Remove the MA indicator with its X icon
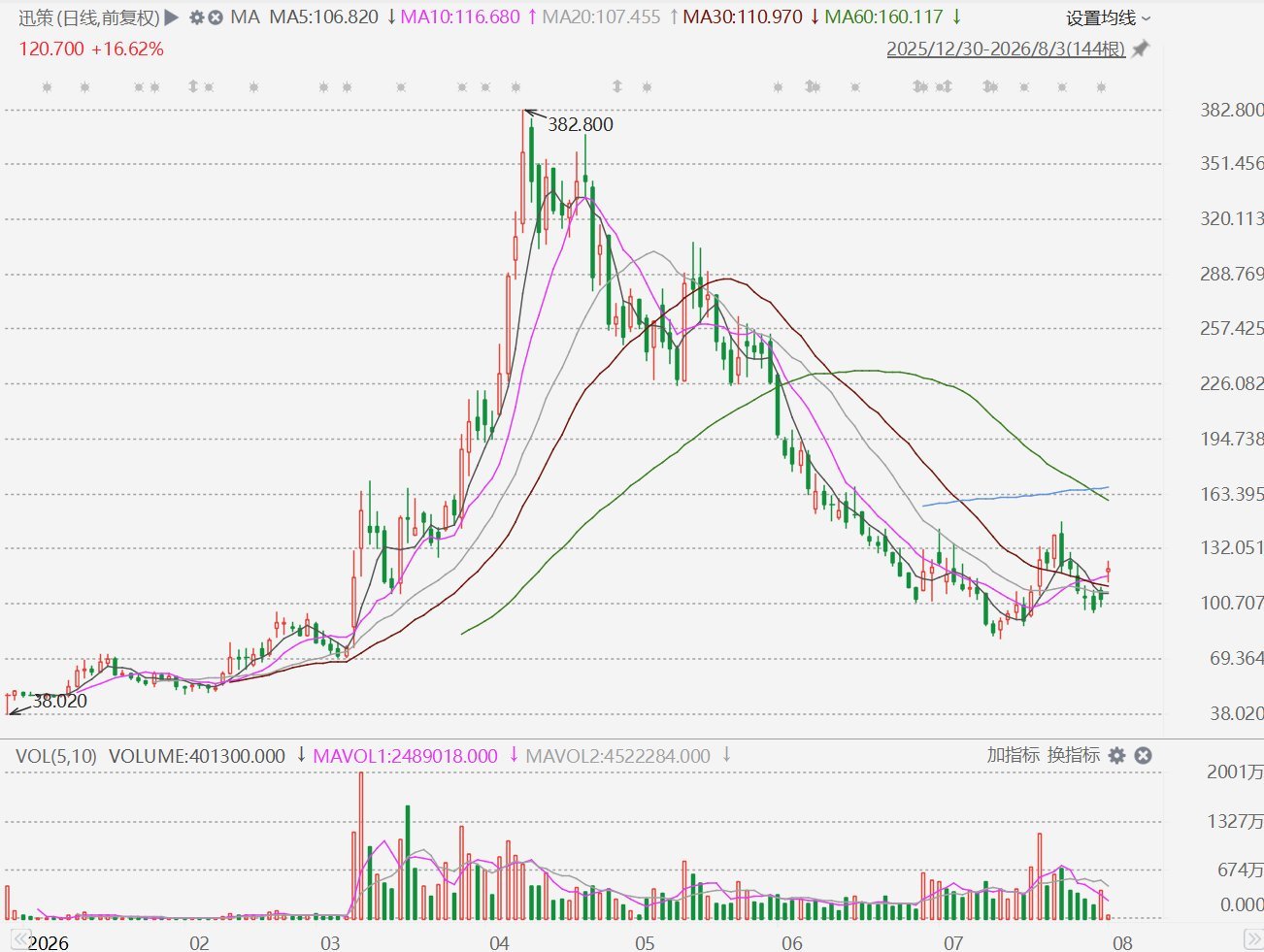This screenshot has width=1264, height=952. tap(216, 17)
